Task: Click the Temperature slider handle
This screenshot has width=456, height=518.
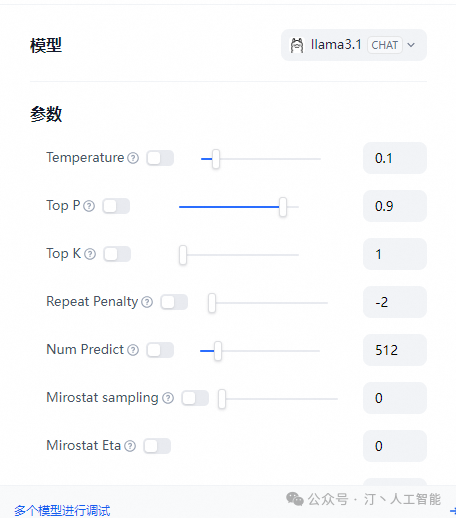Action: pyautogui.click(x=216, y=159)
